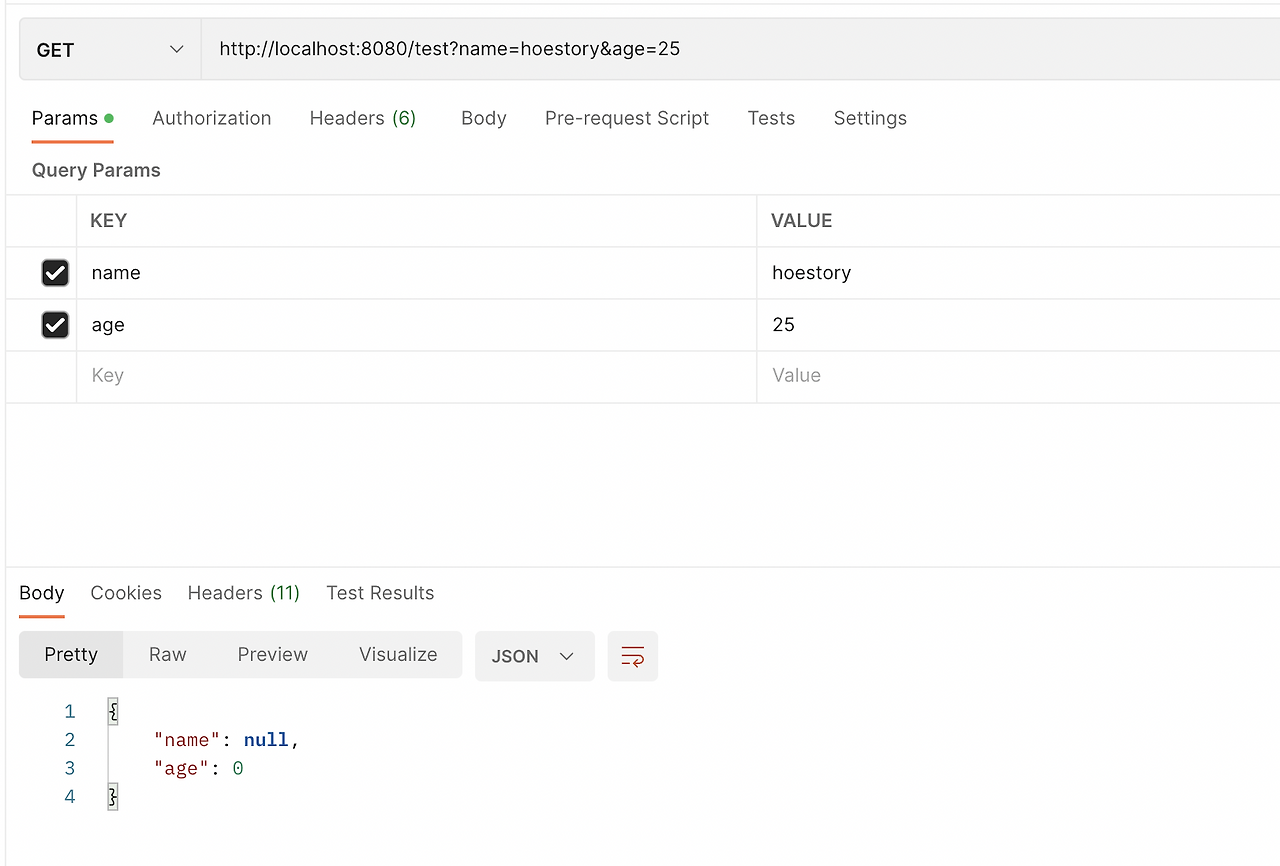Disable the age query parameter
Screen dimensions: 1280x866
tap(55, 324)
